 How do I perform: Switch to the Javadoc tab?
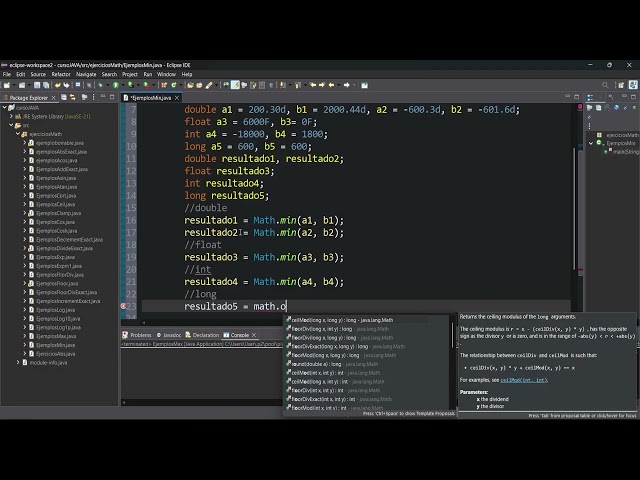169,335
